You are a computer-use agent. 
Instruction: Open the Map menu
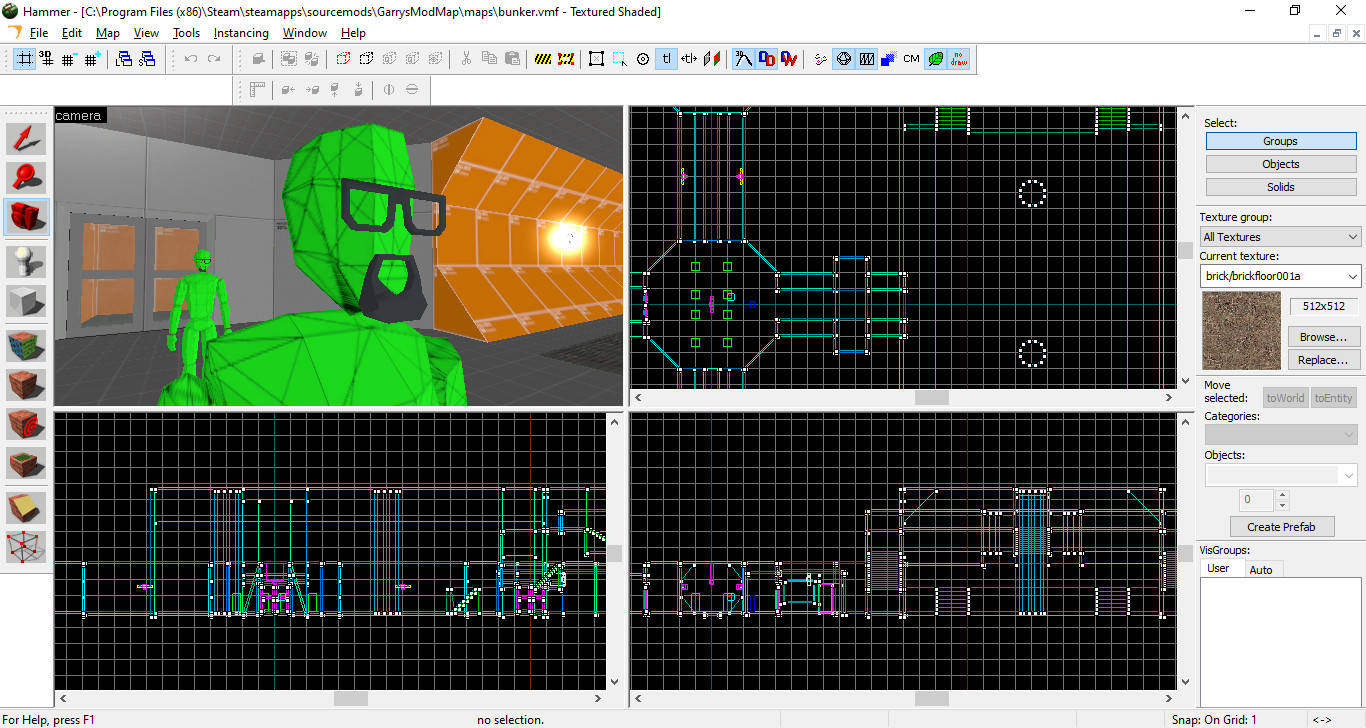click(x=108, y=33)
